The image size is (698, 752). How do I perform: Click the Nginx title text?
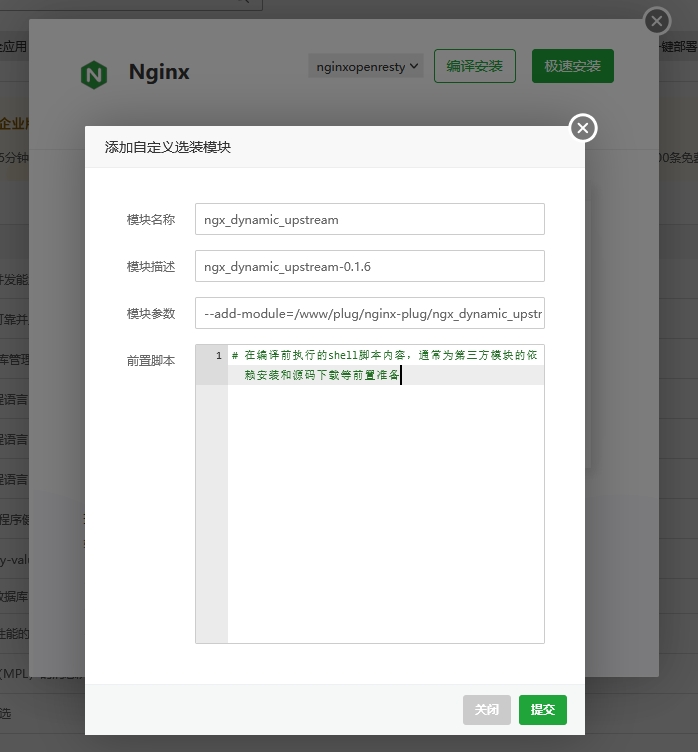tap(159, 72)
